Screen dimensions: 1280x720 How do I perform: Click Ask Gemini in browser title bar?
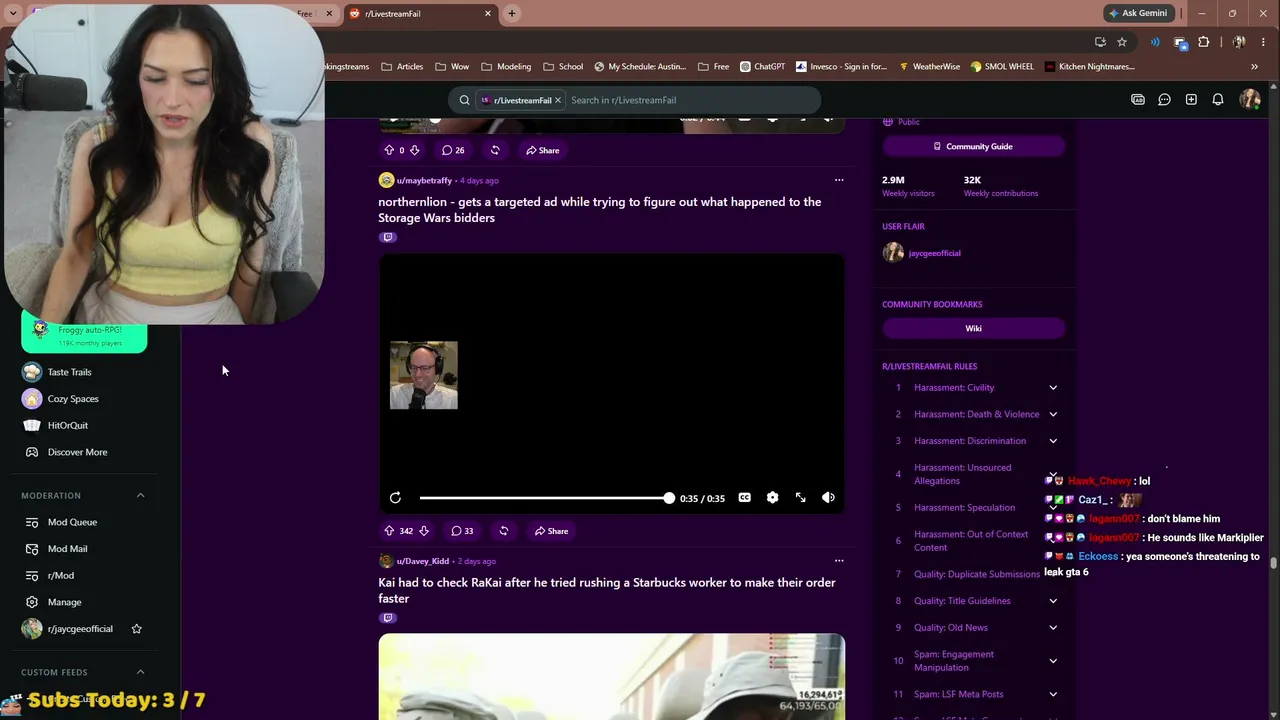(1138, 14)
